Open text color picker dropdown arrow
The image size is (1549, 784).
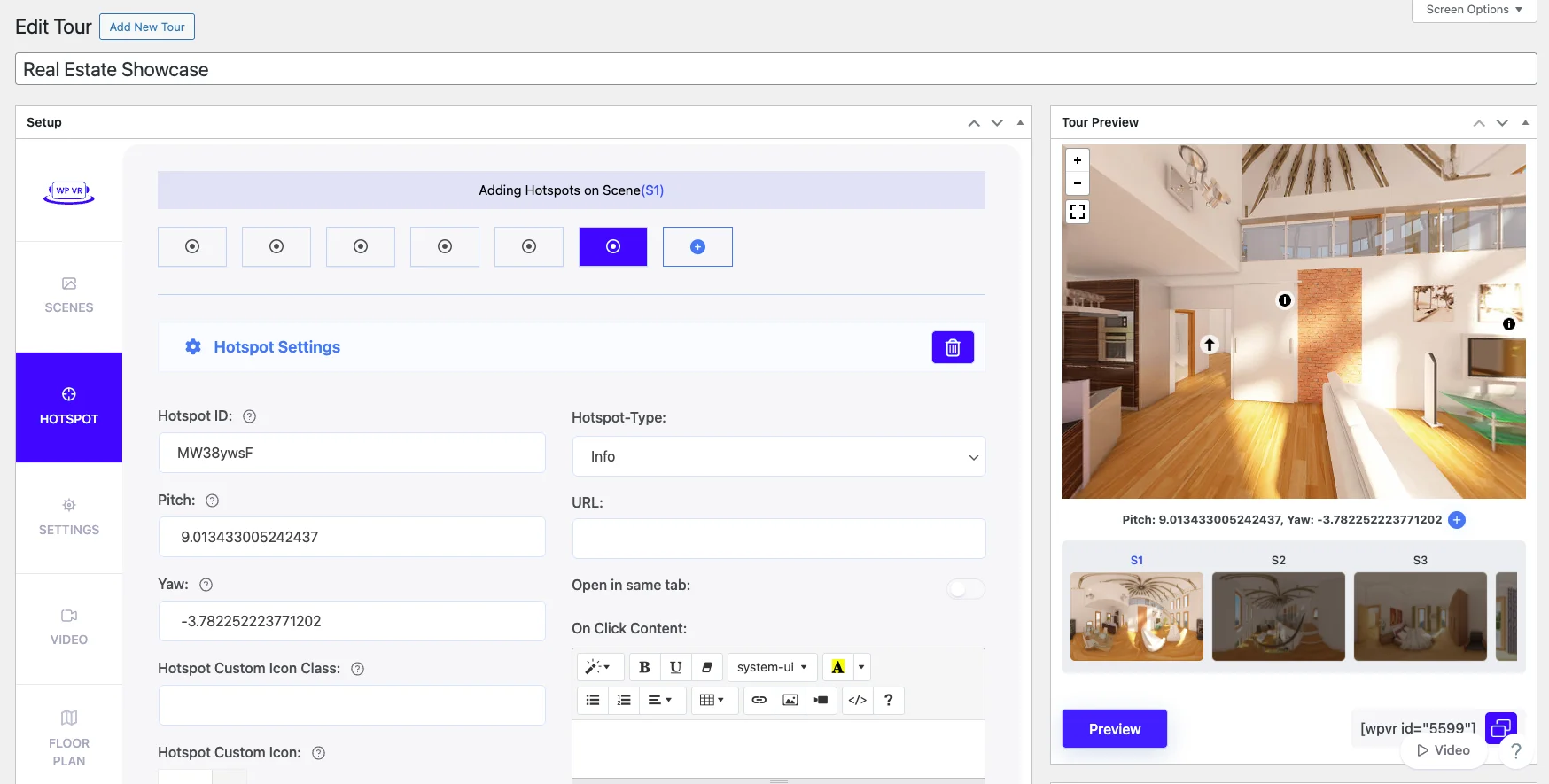(x=861, y=667)
